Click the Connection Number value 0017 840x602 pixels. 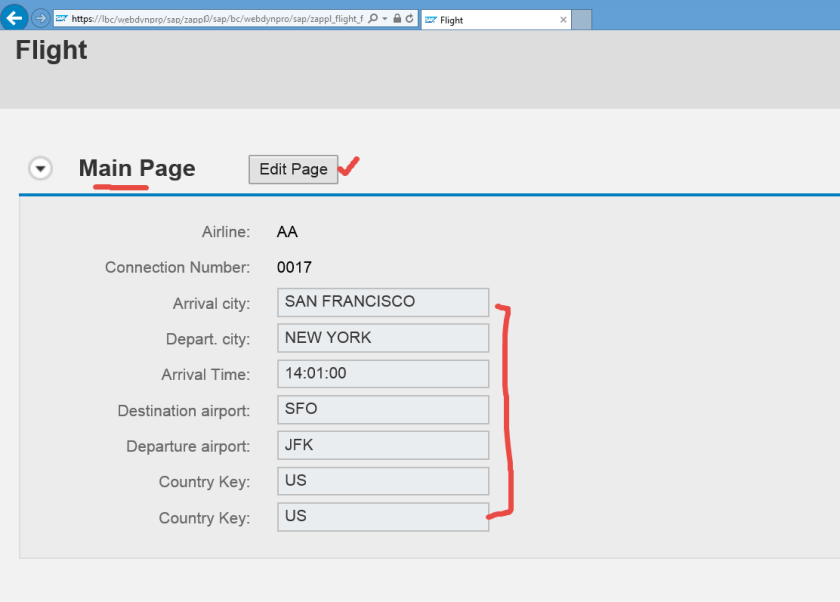294,267
